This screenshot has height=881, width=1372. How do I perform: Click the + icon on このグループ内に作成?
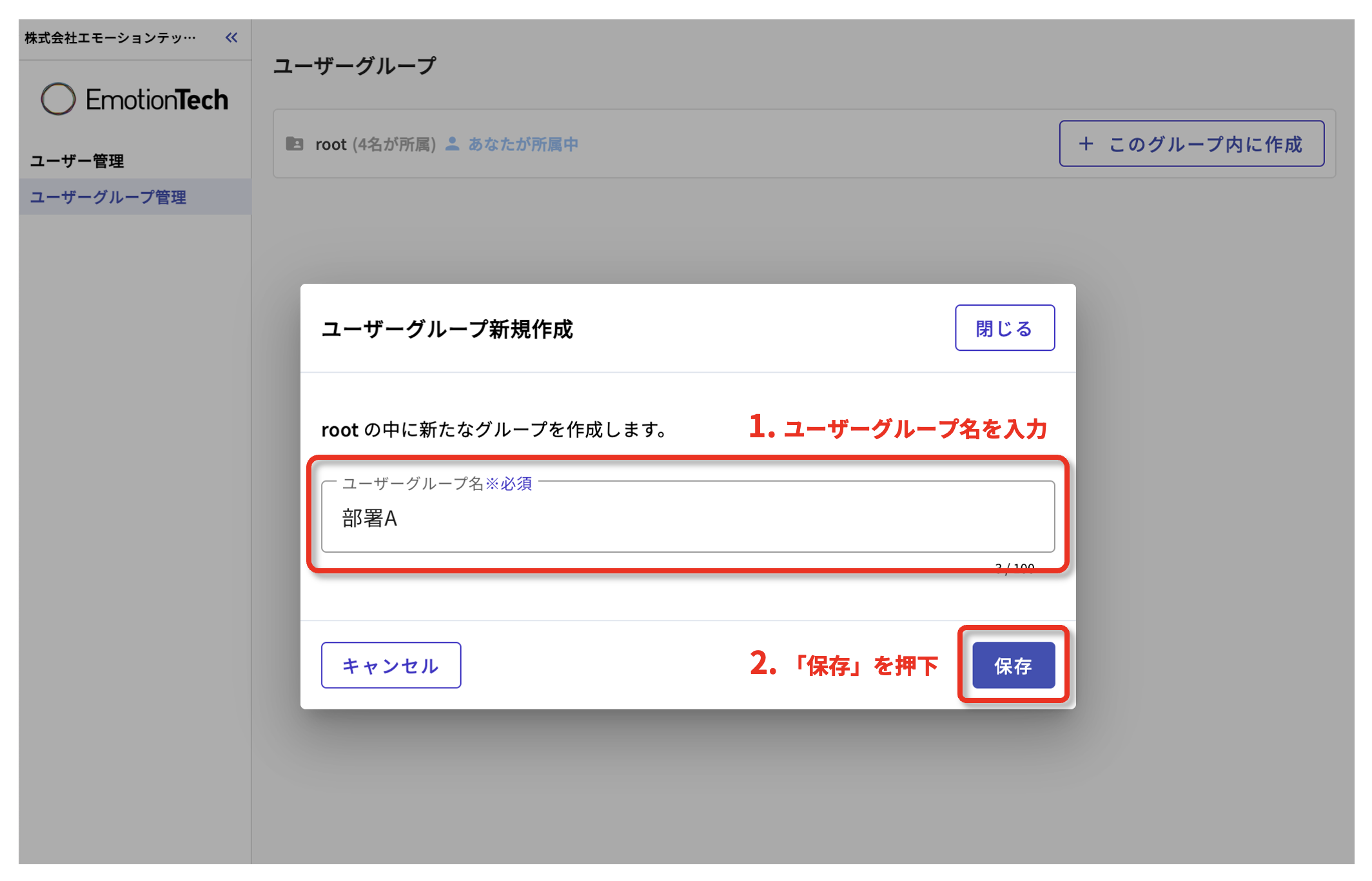click(x=1087, y=144)
